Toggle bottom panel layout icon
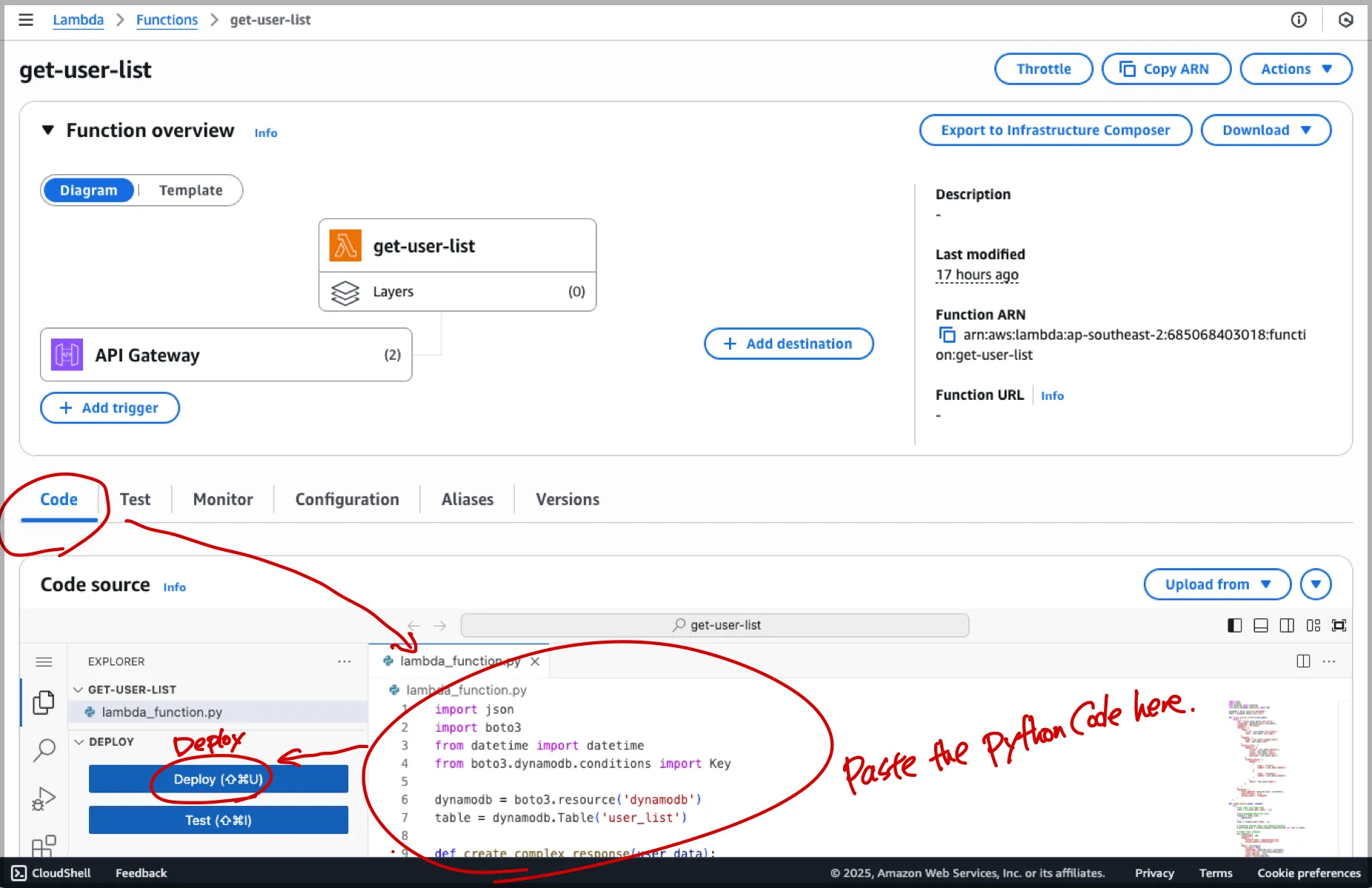1372x888 pixels. (x=1261, y=626)
